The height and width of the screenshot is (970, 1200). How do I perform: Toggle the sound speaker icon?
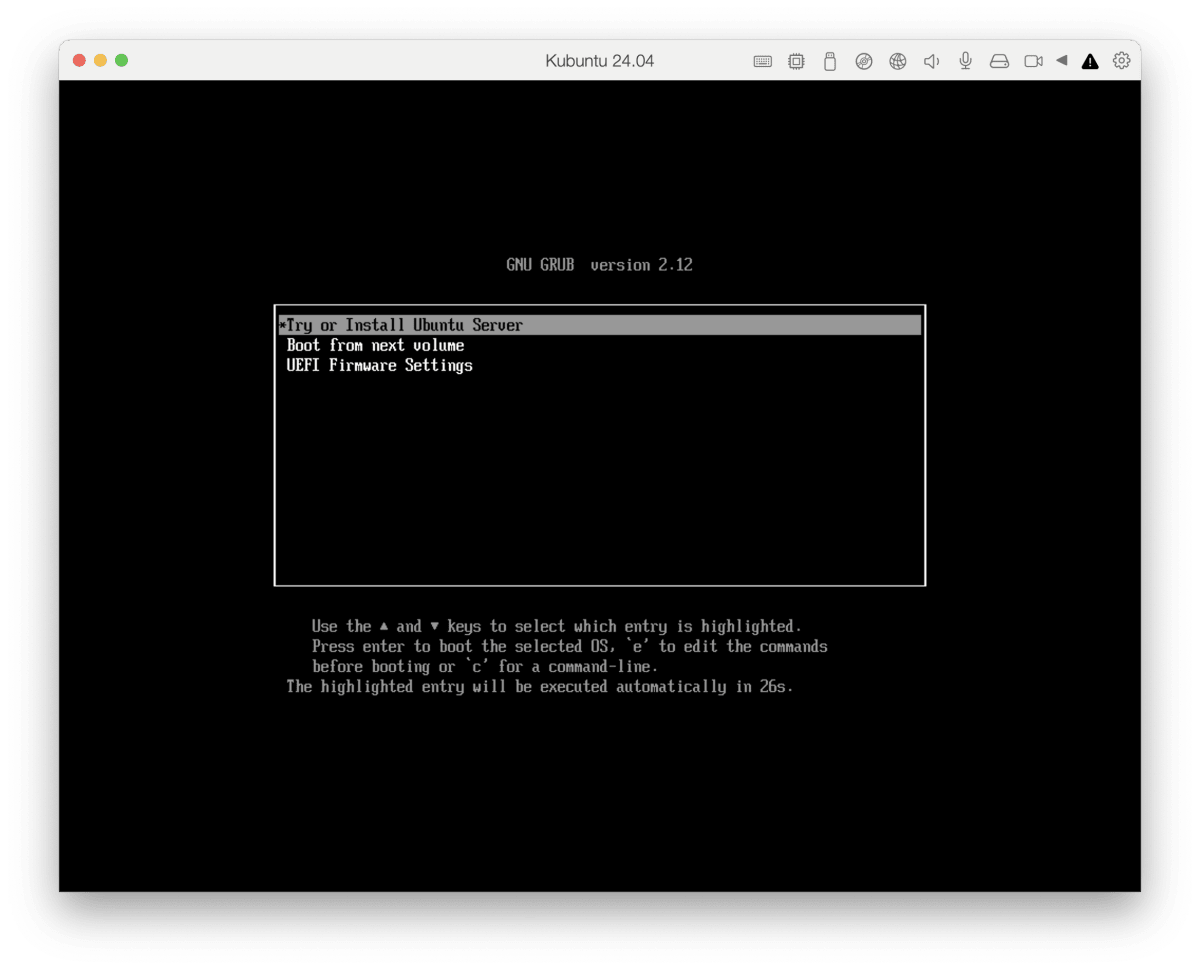931,61
